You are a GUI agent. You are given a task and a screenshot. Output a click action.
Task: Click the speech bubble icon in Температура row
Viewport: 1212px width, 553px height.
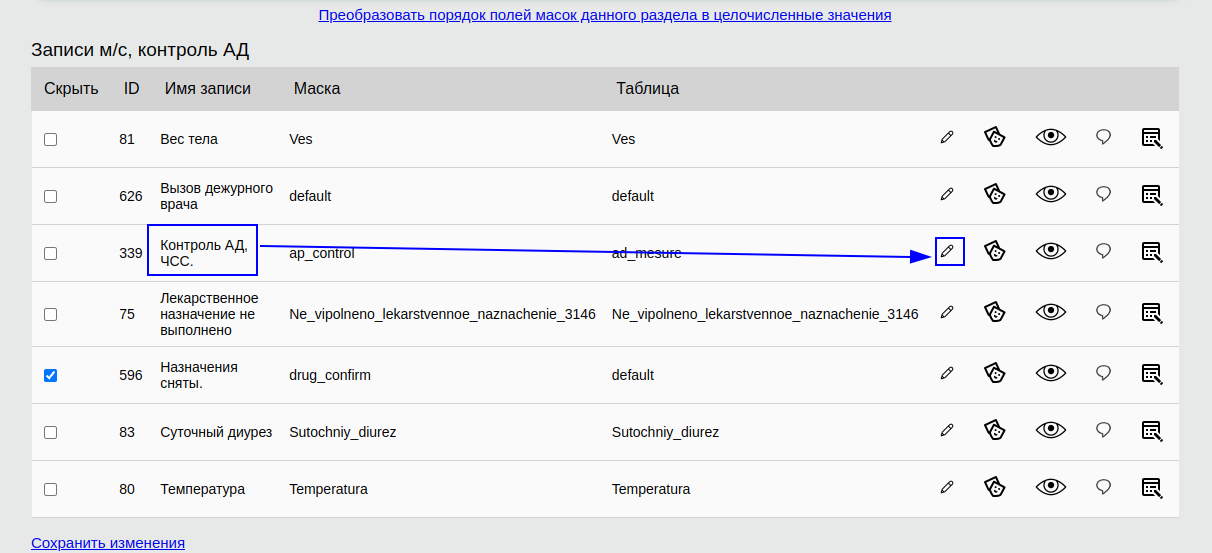click(1104, 487)
